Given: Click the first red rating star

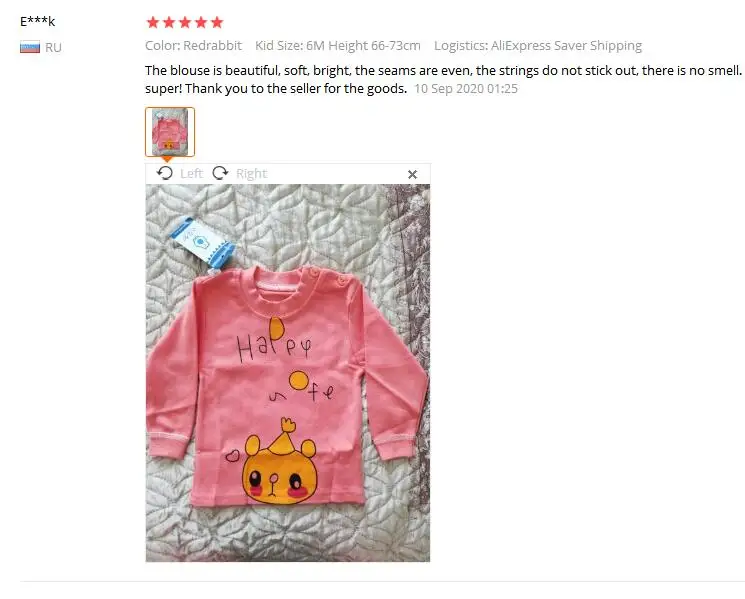Looking at the screenshot, I should coord(153,22).
